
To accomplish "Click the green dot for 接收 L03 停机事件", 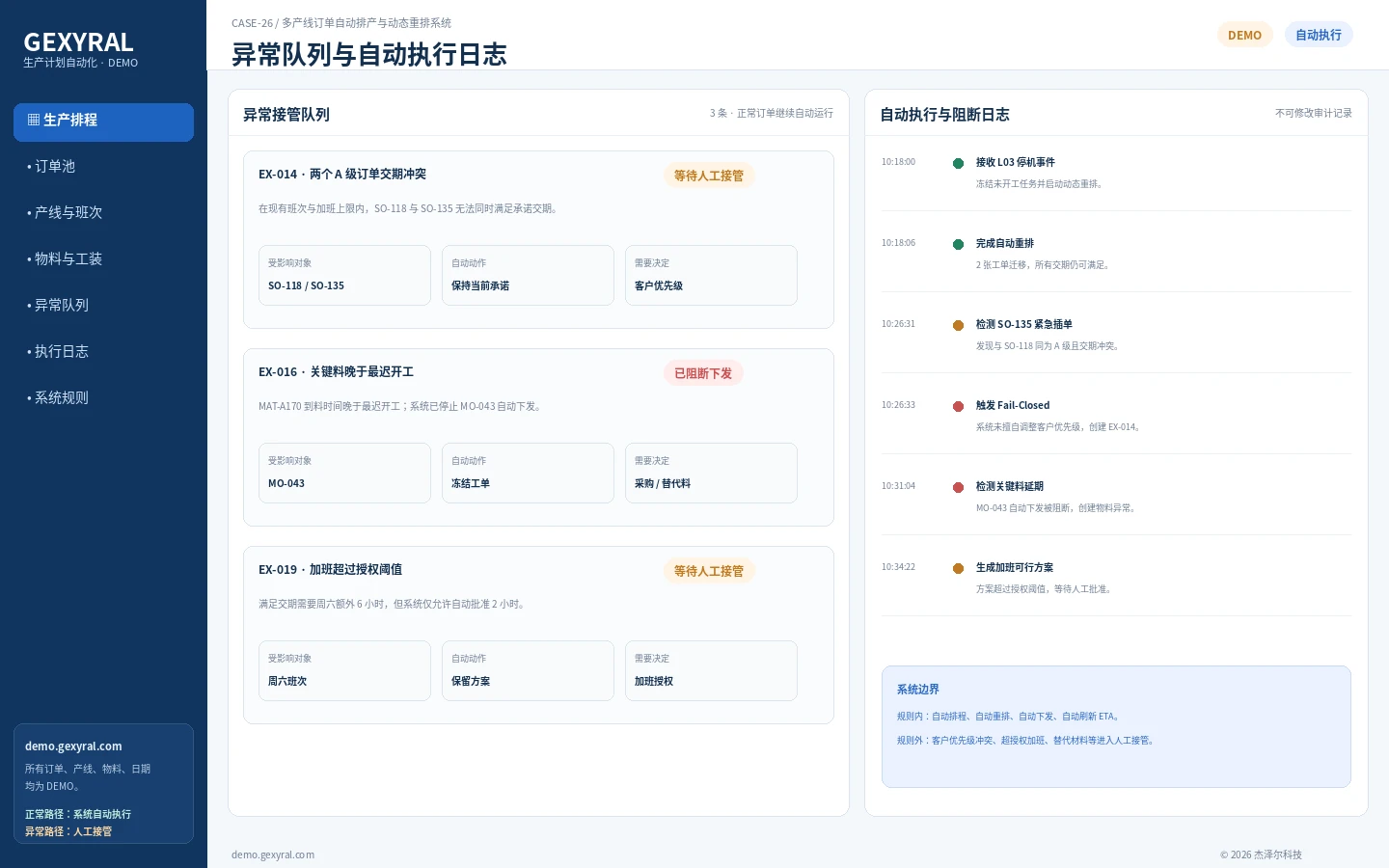I will [x=958, y=163].
